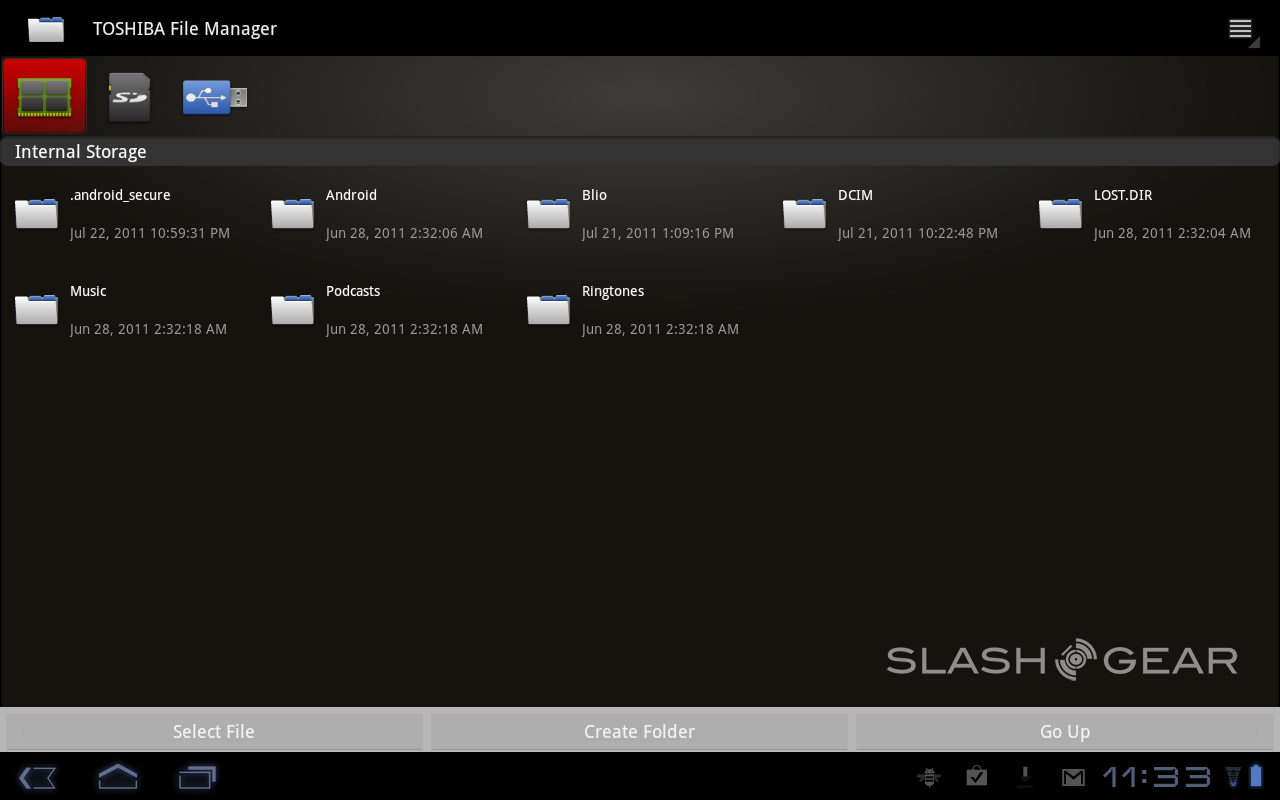1280x800 pixels.
Task: Open the USB connection notification icon
Action: 1025,776
